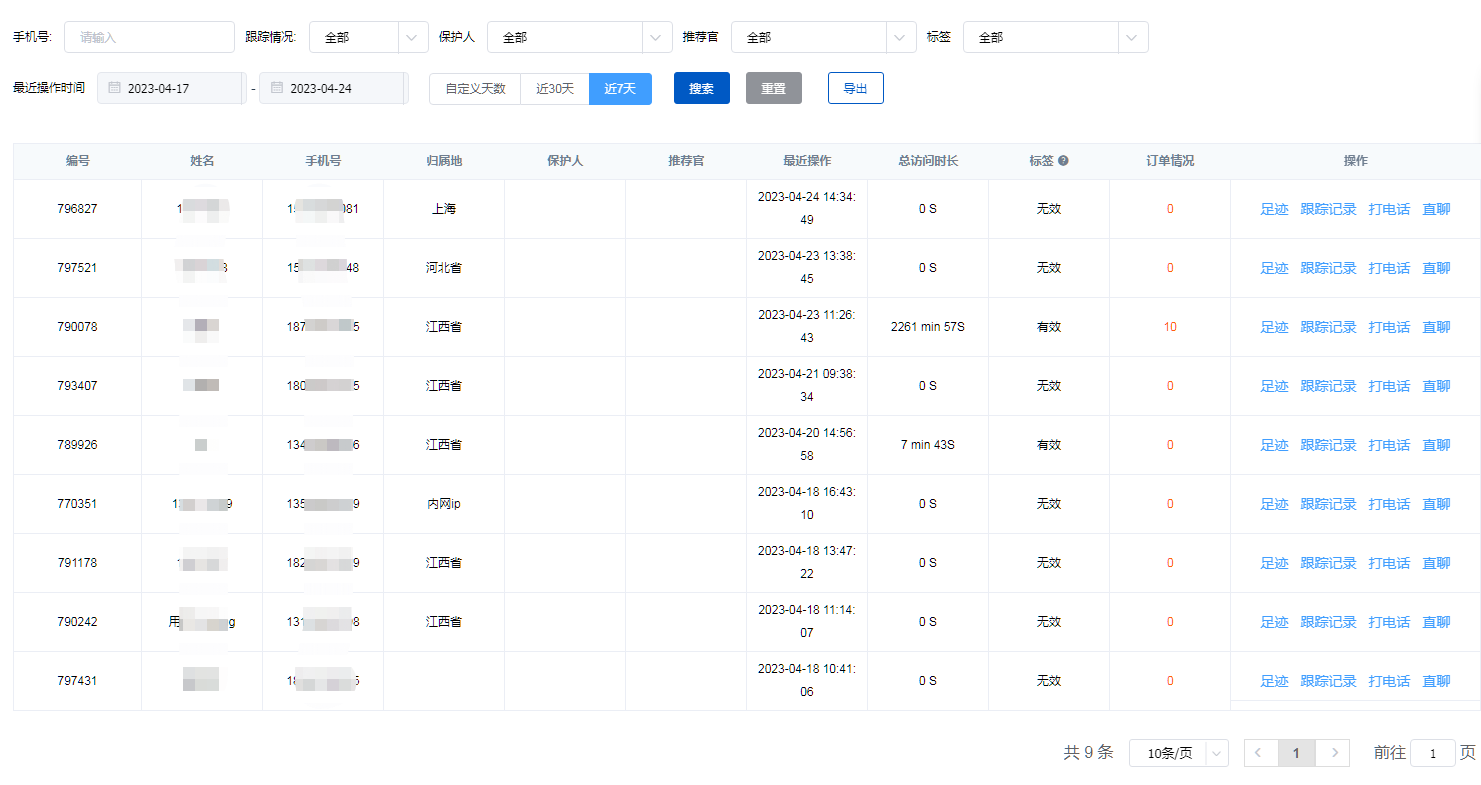Select the 近30天 tab
Viewport: 1481px width, 785px height.
[555, 88]
